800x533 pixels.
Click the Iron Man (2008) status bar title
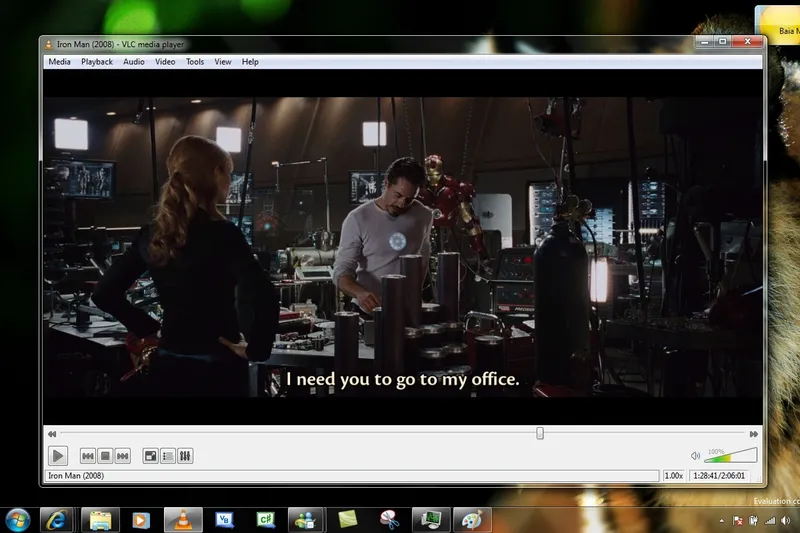pyautogui.click(x=76, y=475)
